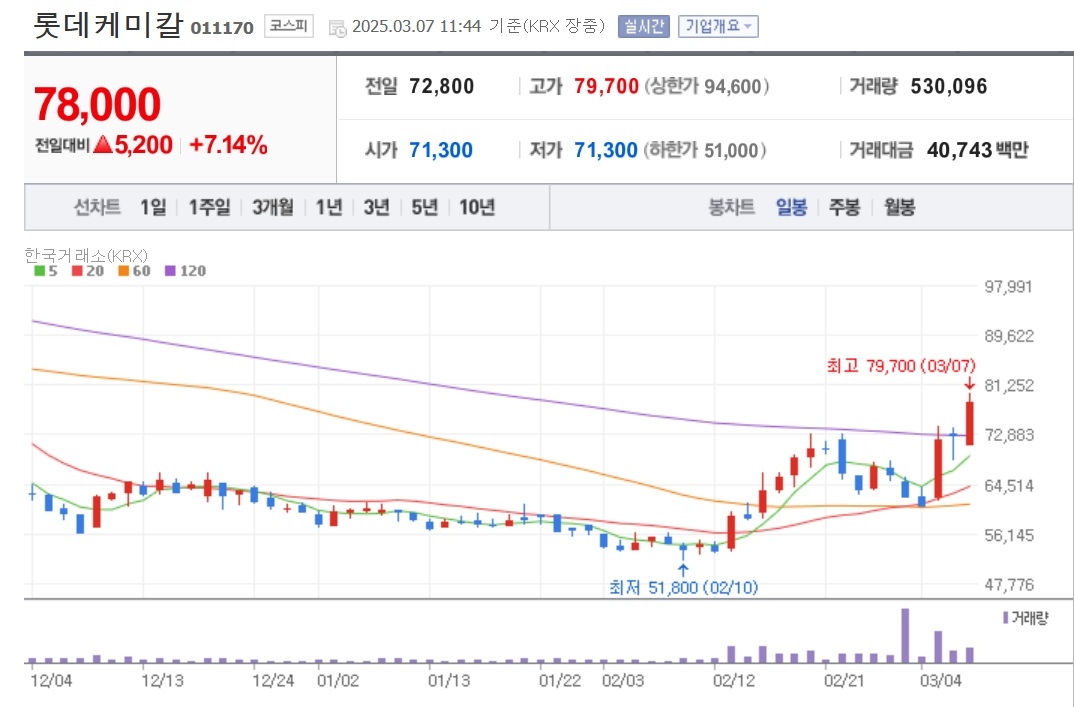Click the 한국거래소(KRX) chart label

click(86, 256)
